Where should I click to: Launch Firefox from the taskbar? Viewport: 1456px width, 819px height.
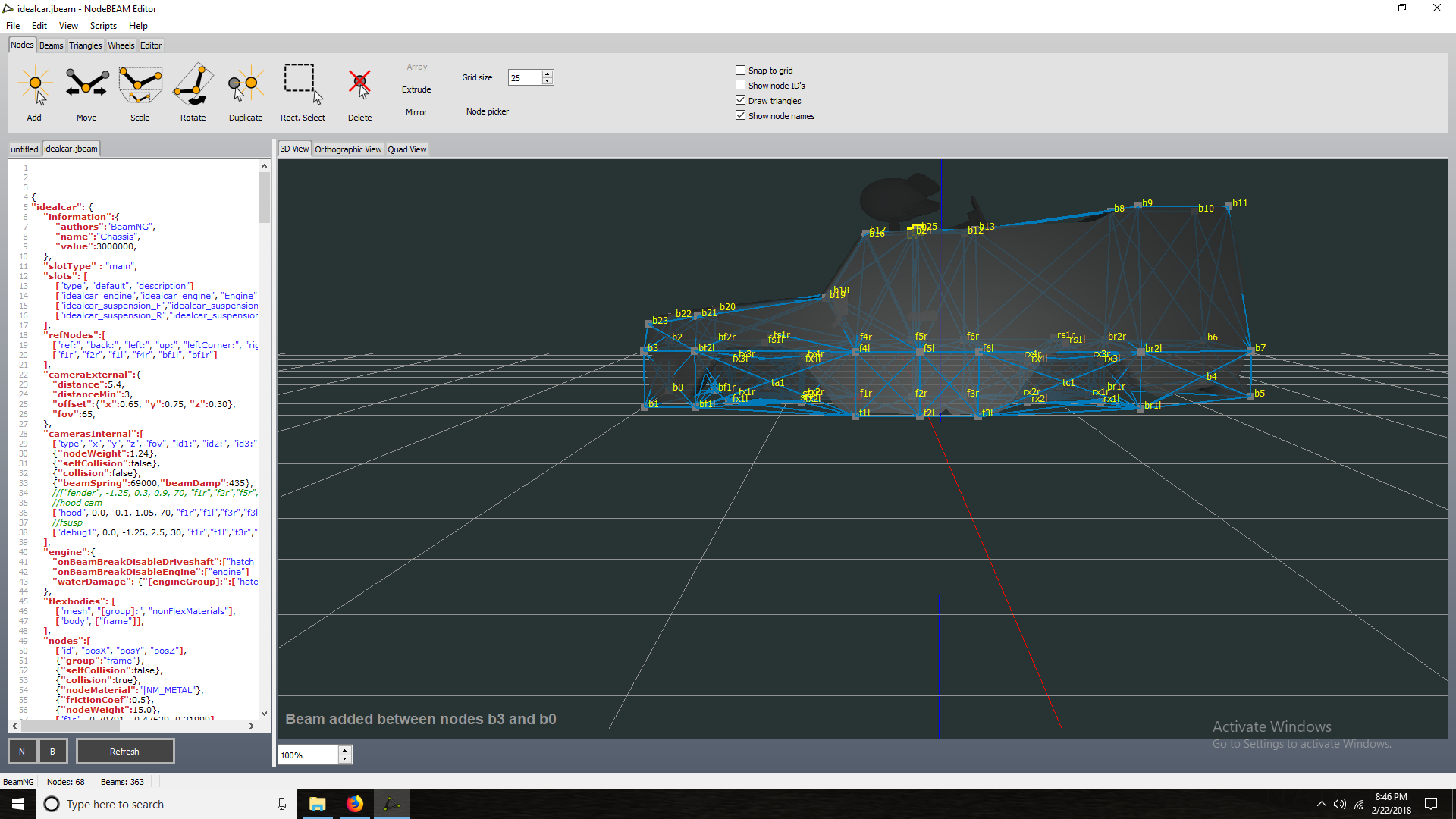(355, 804)
